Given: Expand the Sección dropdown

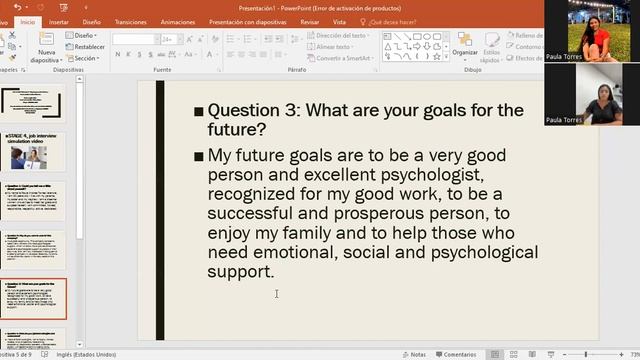Looking at the screenshot, I should (x=83, y=58).
